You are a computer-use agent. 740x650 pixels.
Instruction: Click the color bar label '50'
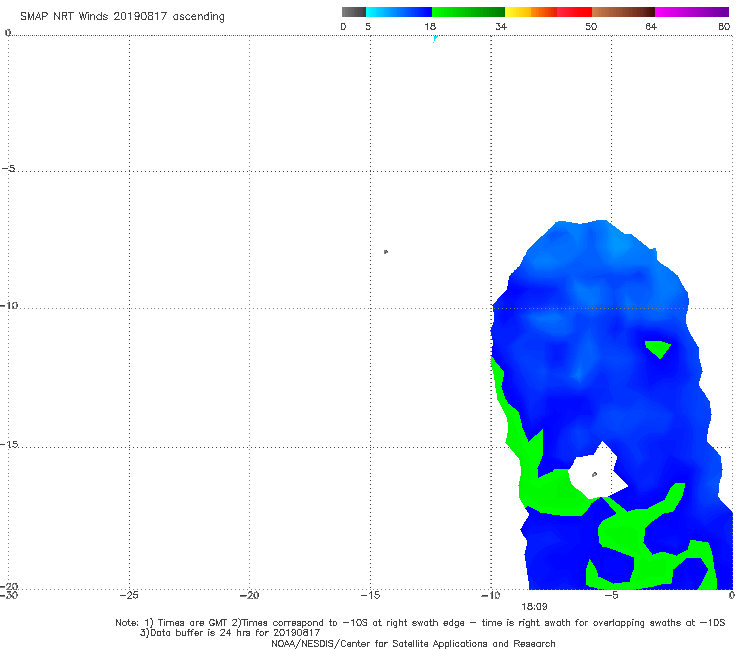point(591,26)
